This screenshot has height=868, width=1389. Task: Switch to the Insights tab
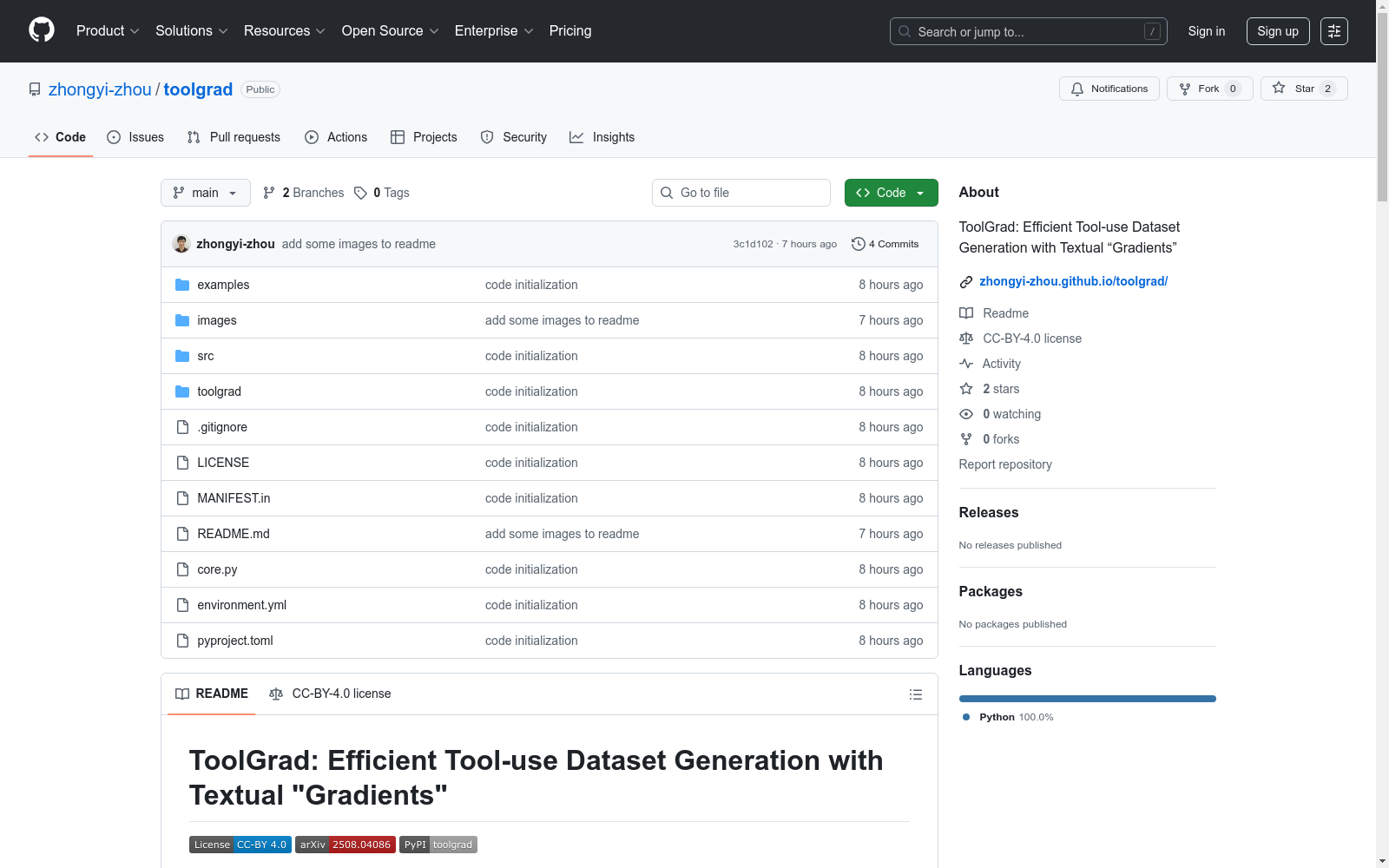[602, 137]
